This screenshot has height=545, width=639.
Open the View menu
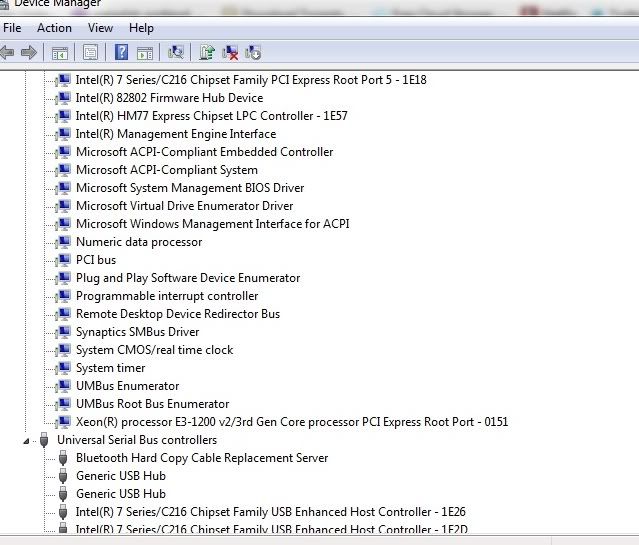(100, 28)
